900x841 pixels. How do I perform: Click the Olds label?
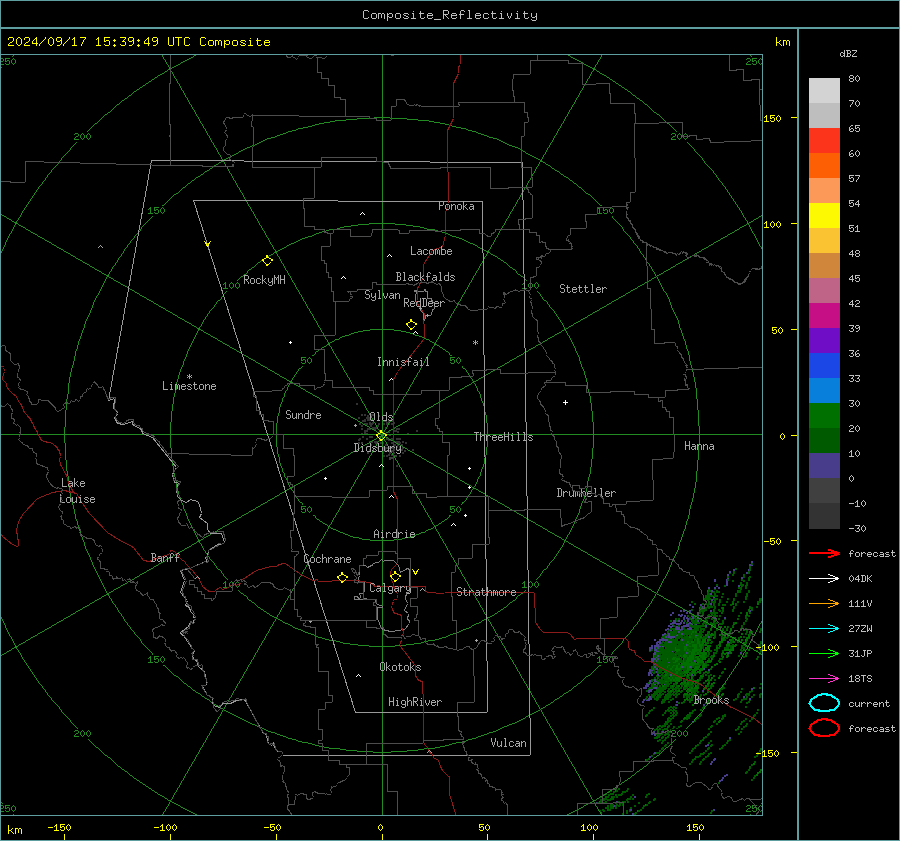tap(381, 417)
